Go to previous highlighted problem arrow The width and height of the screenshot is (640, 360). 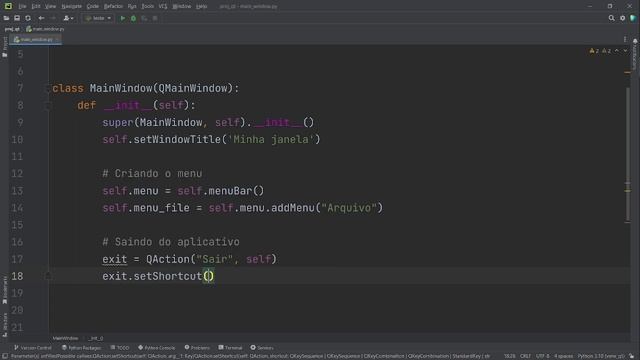[x=617, y=51]
